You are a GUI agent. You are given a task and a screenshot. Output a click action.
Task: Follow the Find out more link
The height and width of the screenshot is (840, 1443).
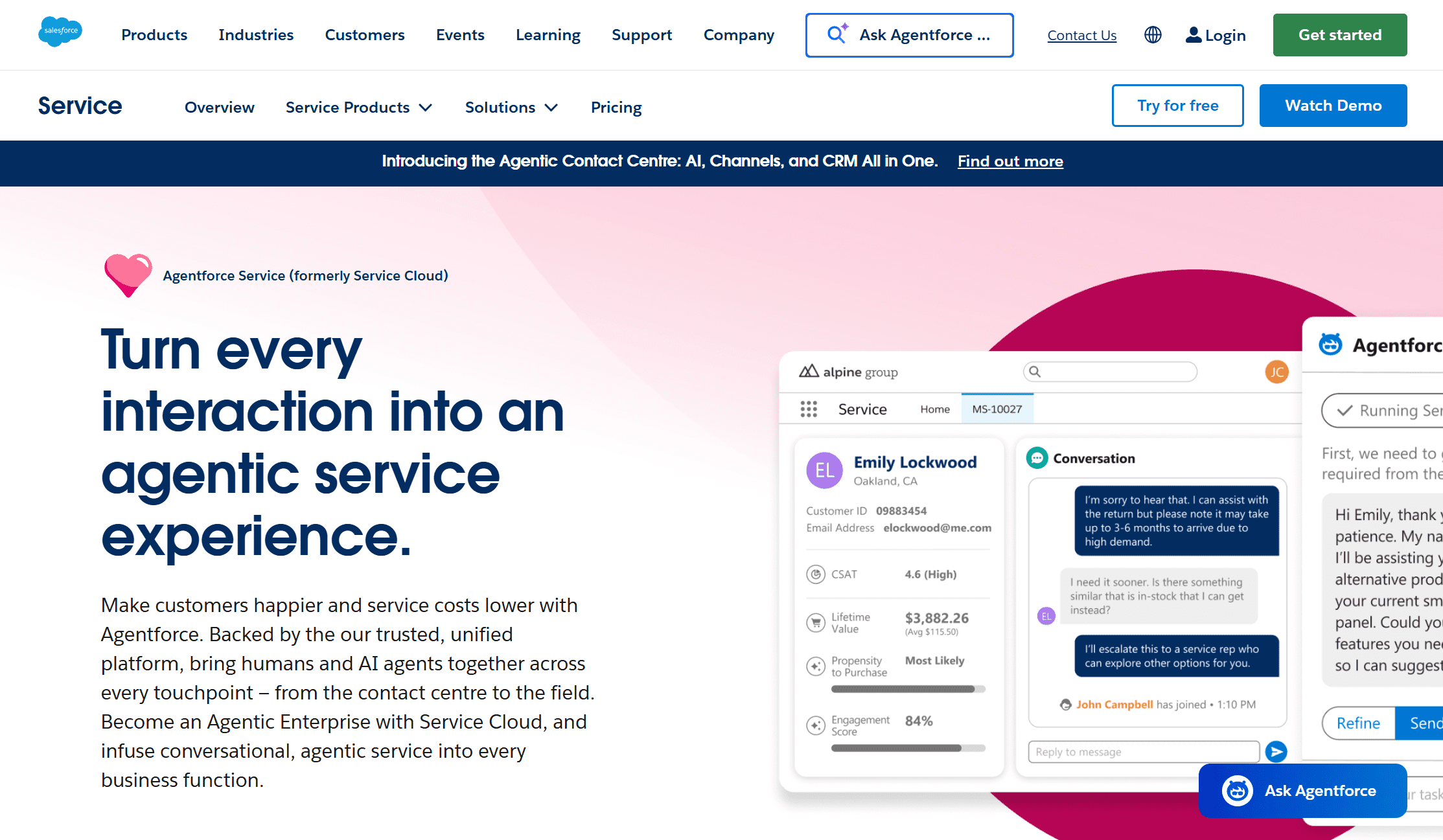point(1010,161)
